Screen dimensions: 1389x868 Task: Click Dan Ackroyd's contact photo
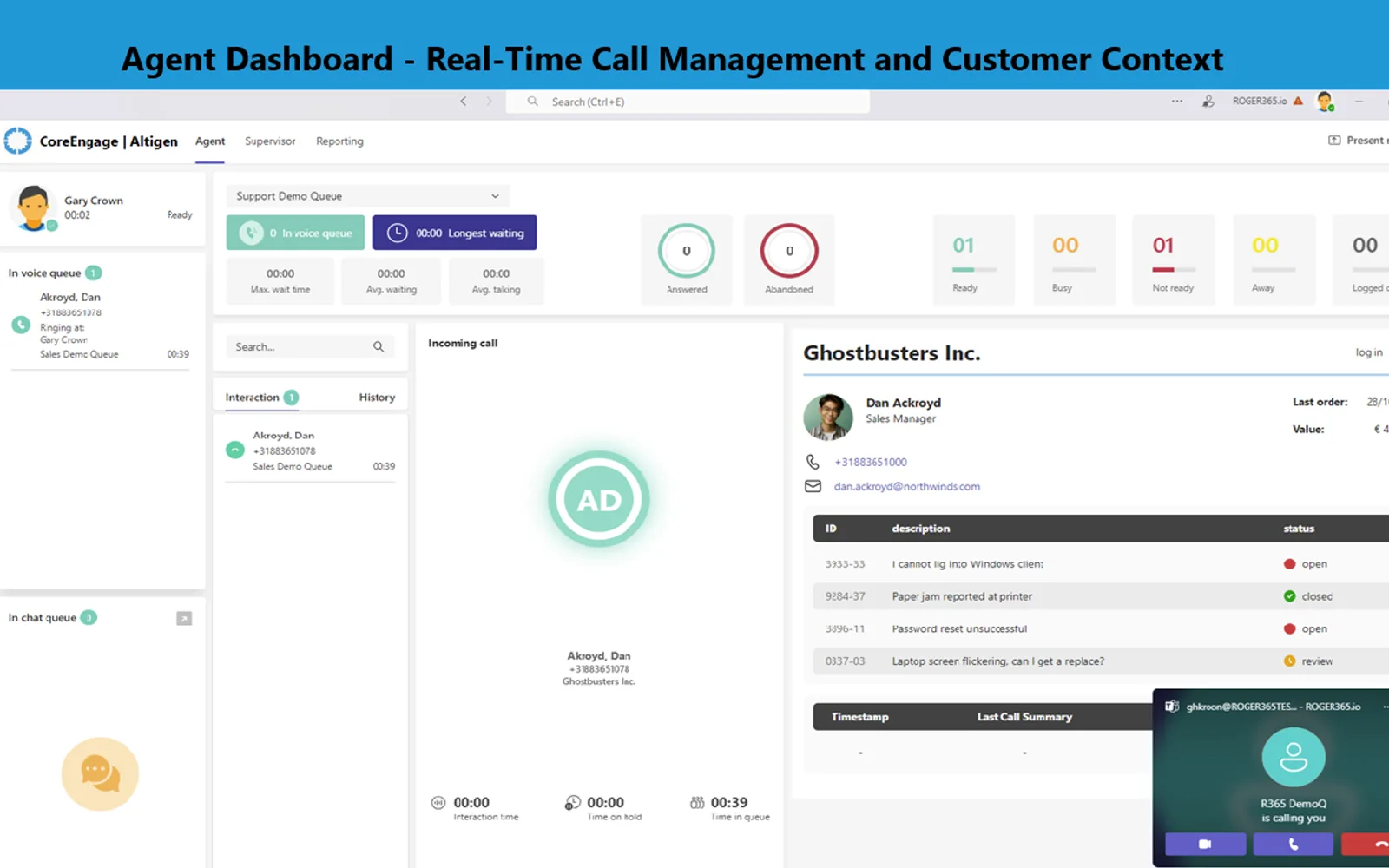click(828, 418)
